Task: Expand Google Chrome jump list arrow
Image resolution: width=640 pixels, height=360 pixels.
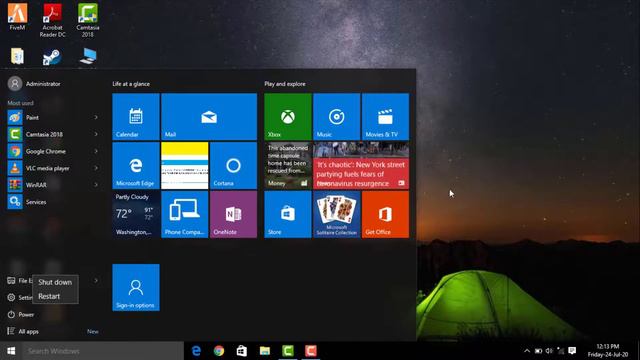Action: [96, 151]
